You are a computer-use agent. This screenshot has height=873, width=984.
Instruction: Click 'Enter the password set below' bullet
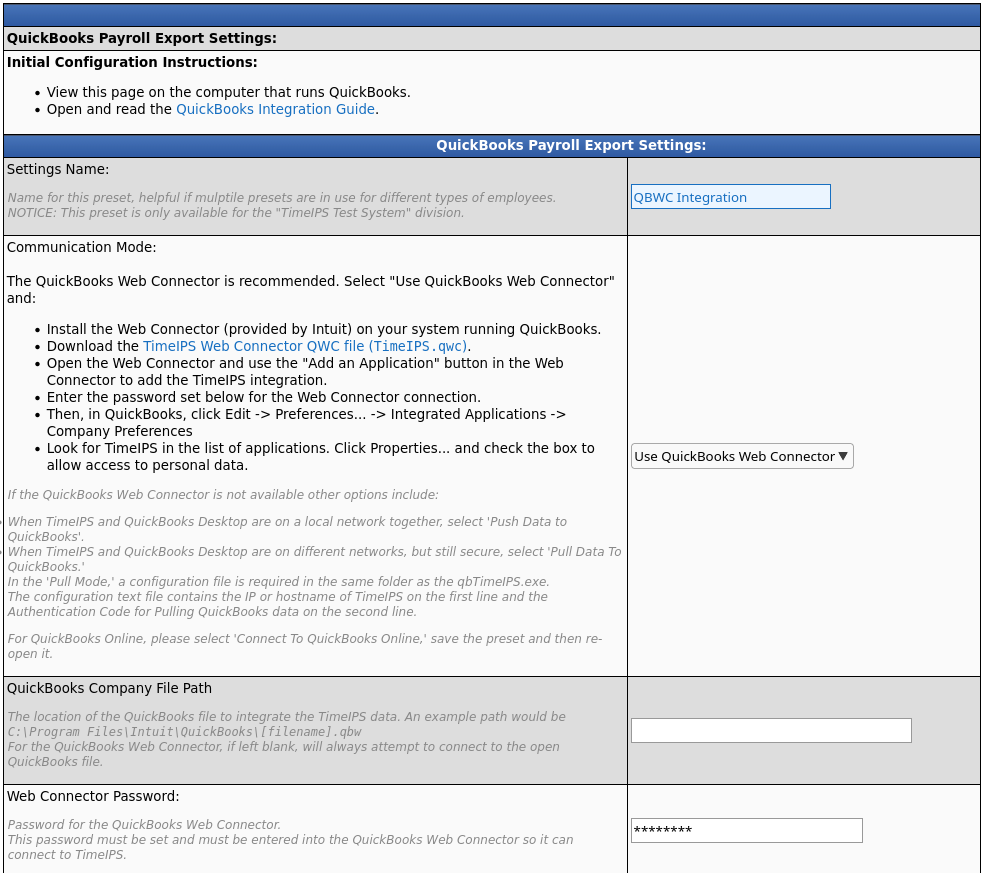264,397
